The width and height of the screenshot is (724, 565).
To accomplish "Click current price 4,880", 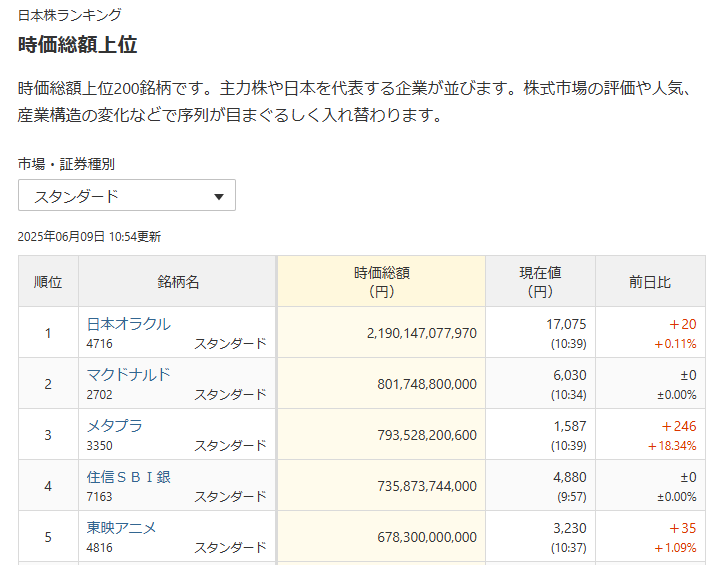I will pos(570,477).
